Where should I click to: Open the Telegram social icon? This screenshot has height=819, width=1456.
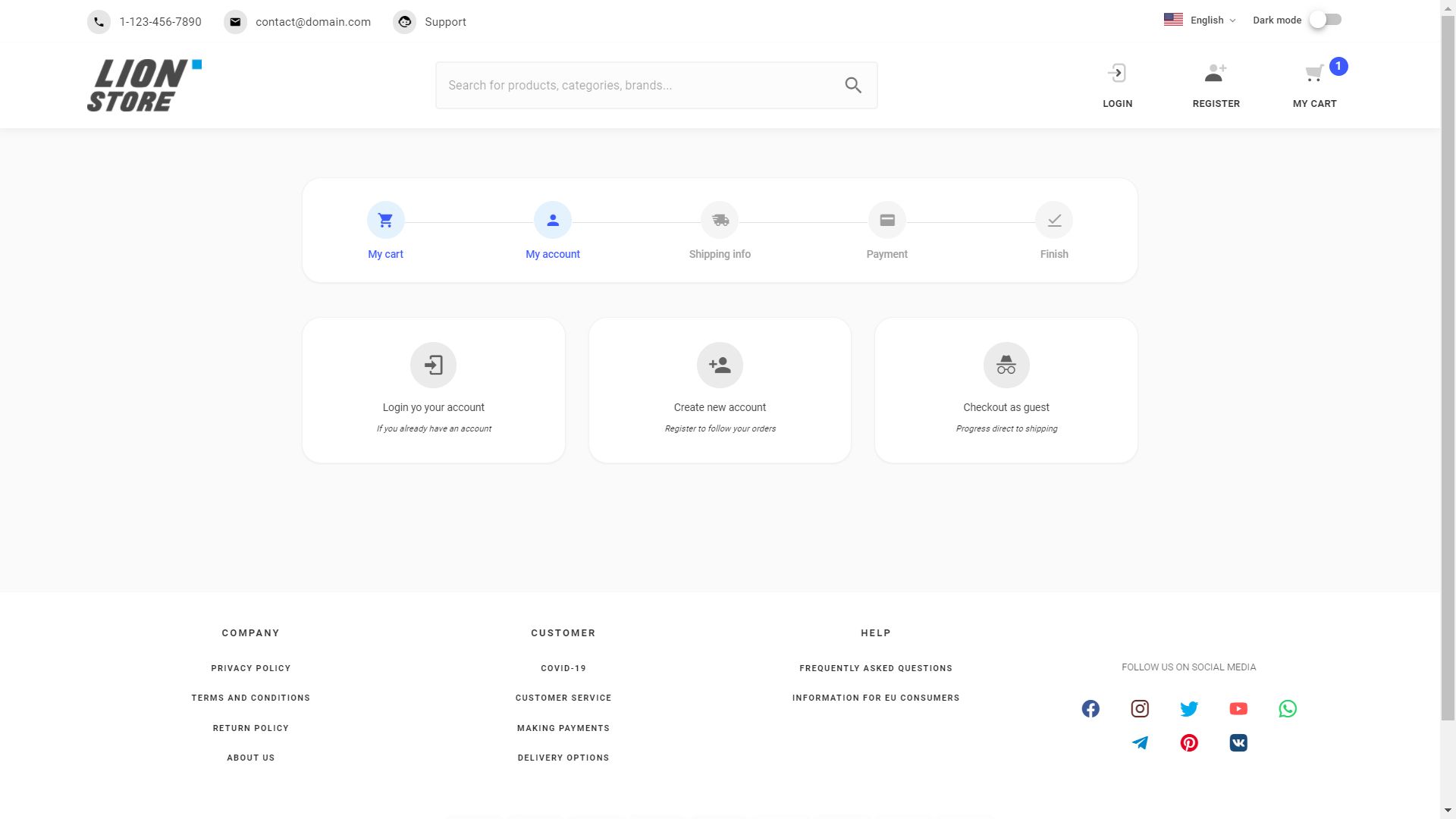coord(1140,743)
